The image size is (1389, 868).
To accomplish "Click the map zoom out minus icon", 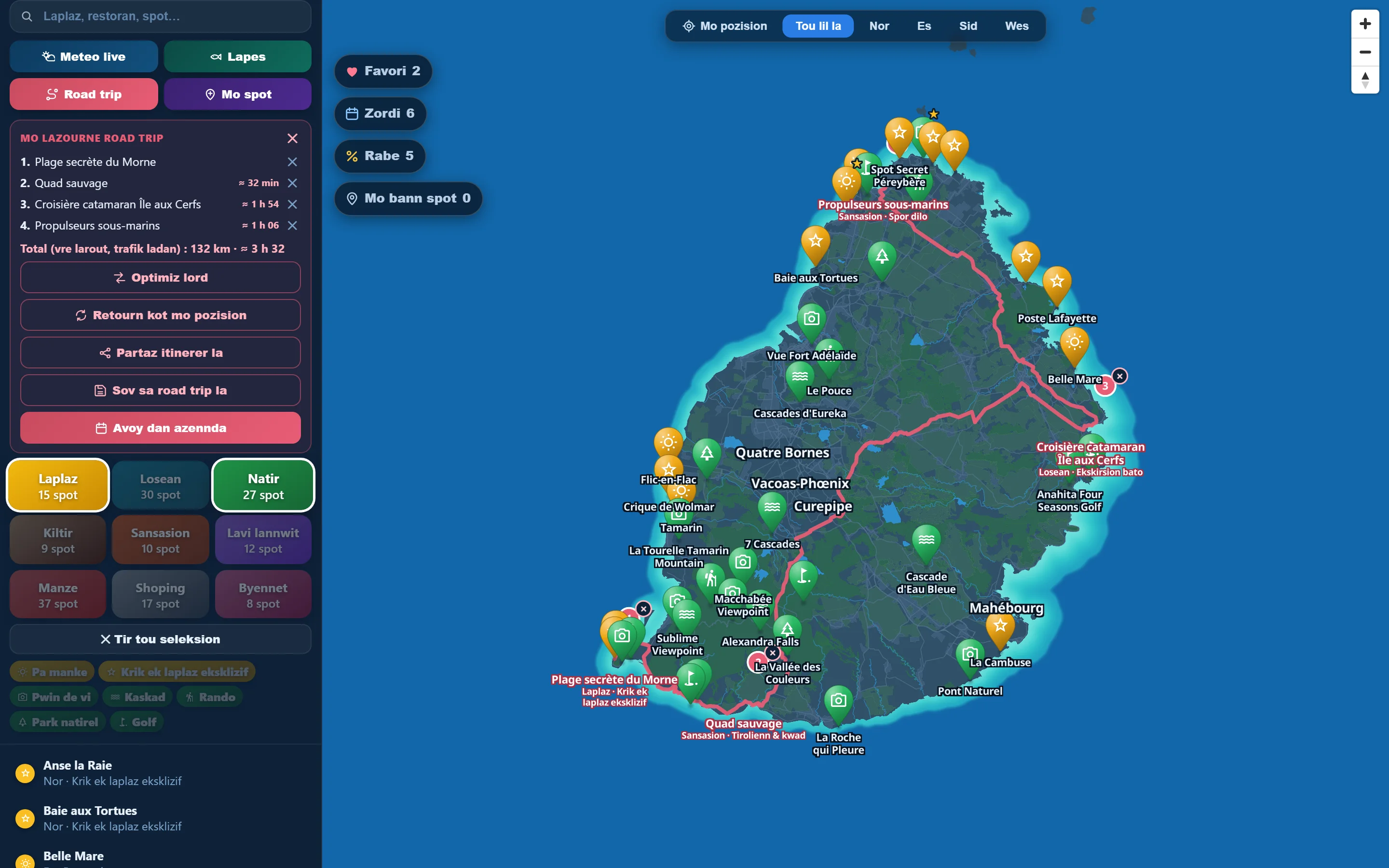I will [1365, 52].
